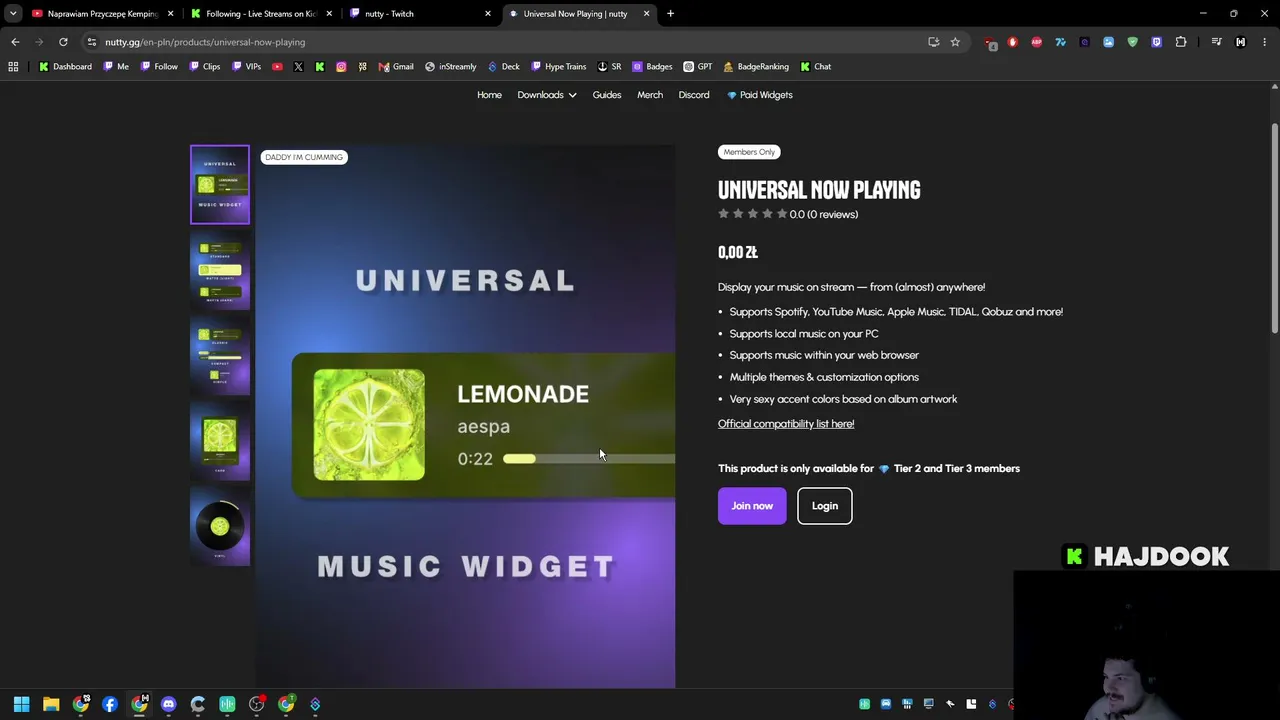Open a new browser tab
1280x720 pixels.
pyautogui.click(x=670, y=14)
